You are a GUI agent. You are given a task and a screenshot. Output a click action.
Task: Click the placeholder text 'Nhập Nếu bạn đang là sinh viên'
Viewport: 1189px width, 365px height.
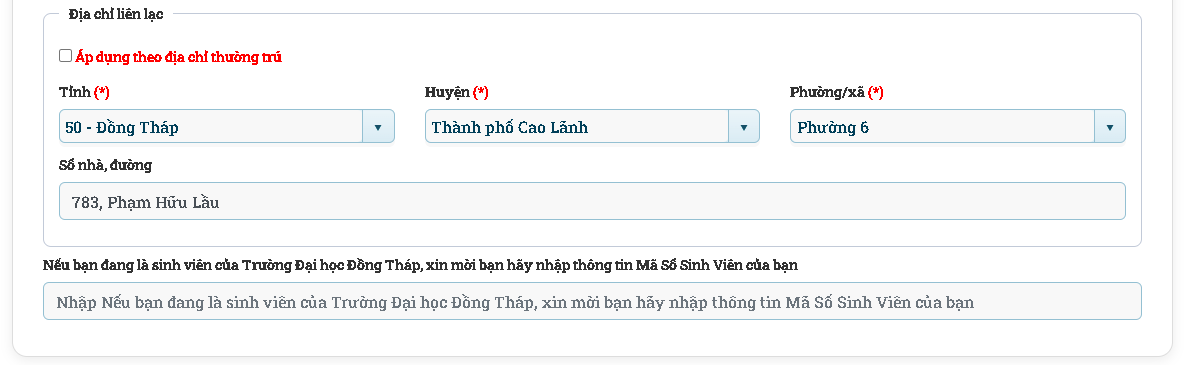click(x=175, y=303)
